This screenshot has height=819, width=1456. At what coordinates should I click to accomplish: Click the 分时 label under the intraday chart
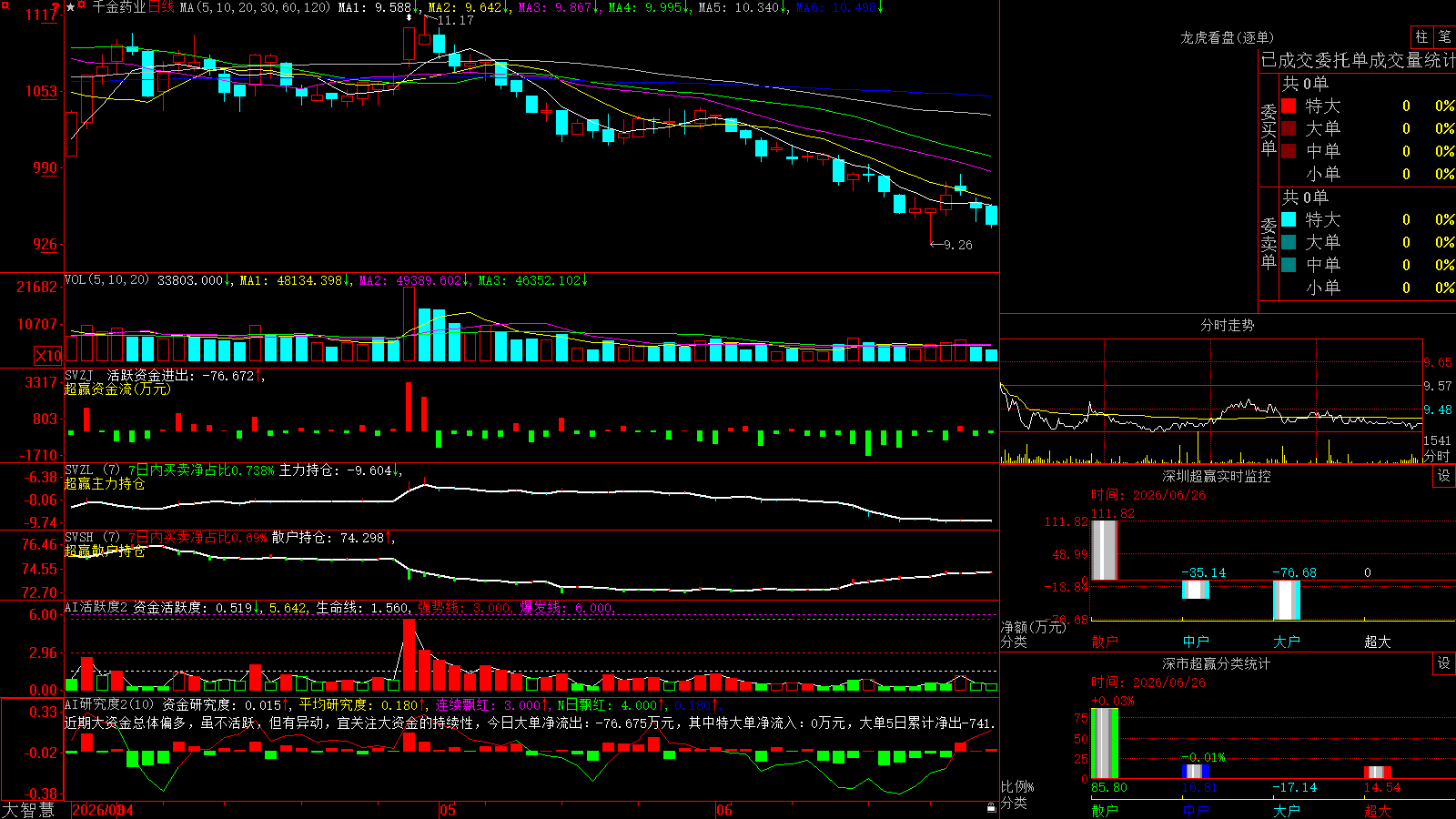pyautogui.click(x=1437, y=455)
